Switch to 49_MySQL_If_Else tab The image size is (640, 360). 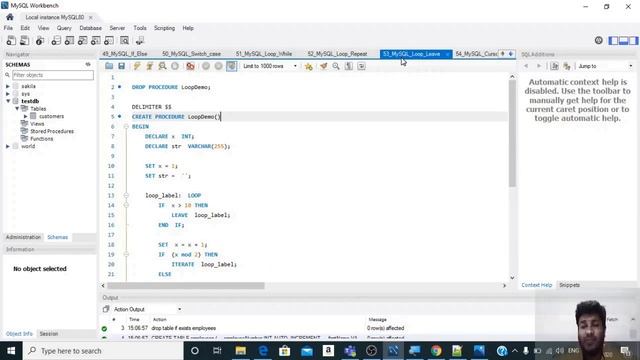(125, 54)
